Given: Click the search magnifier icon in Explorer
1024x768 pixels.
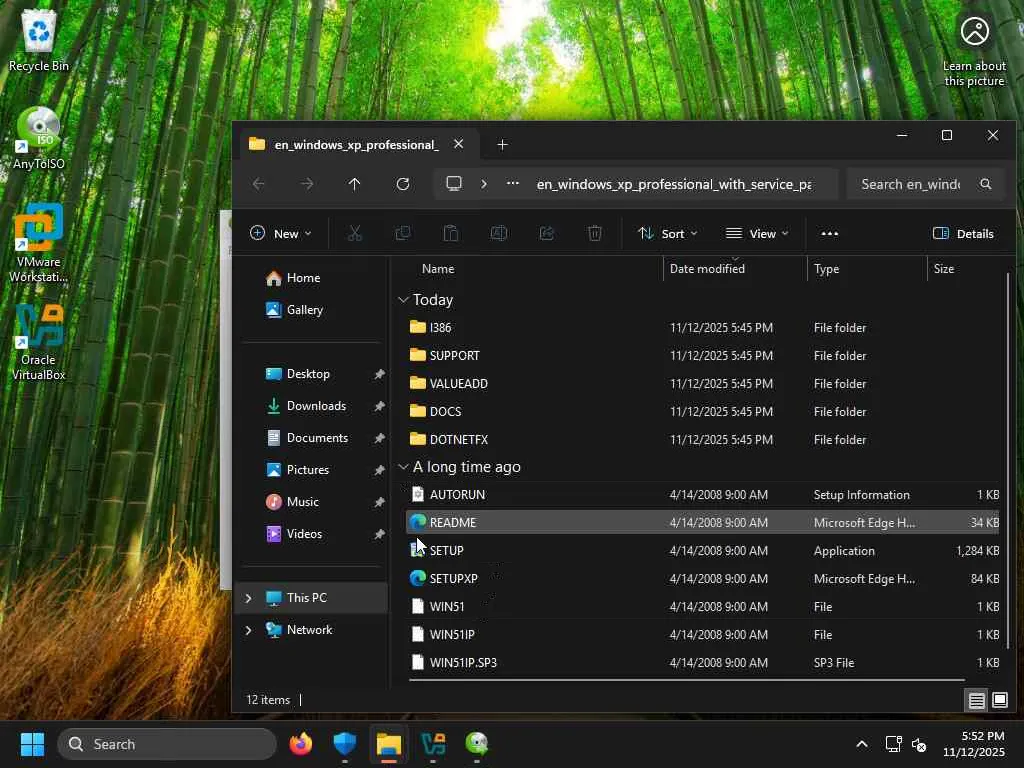Looking at the screenshot, I should (x=985, y=184).
